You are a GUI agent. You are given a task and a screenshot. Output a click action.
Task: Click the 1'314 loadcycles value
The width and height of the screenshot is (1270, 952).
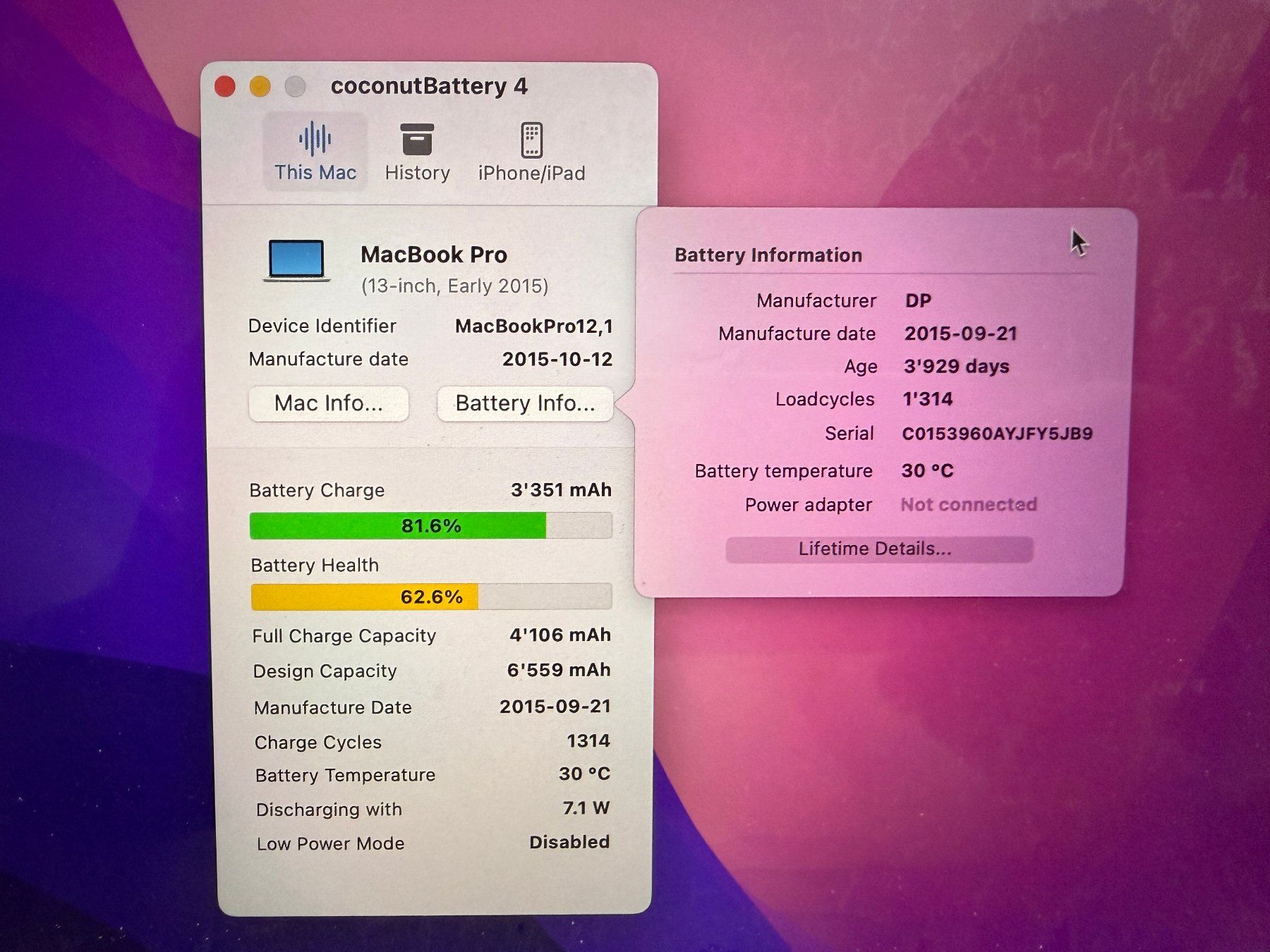click(x=928, y=399)
